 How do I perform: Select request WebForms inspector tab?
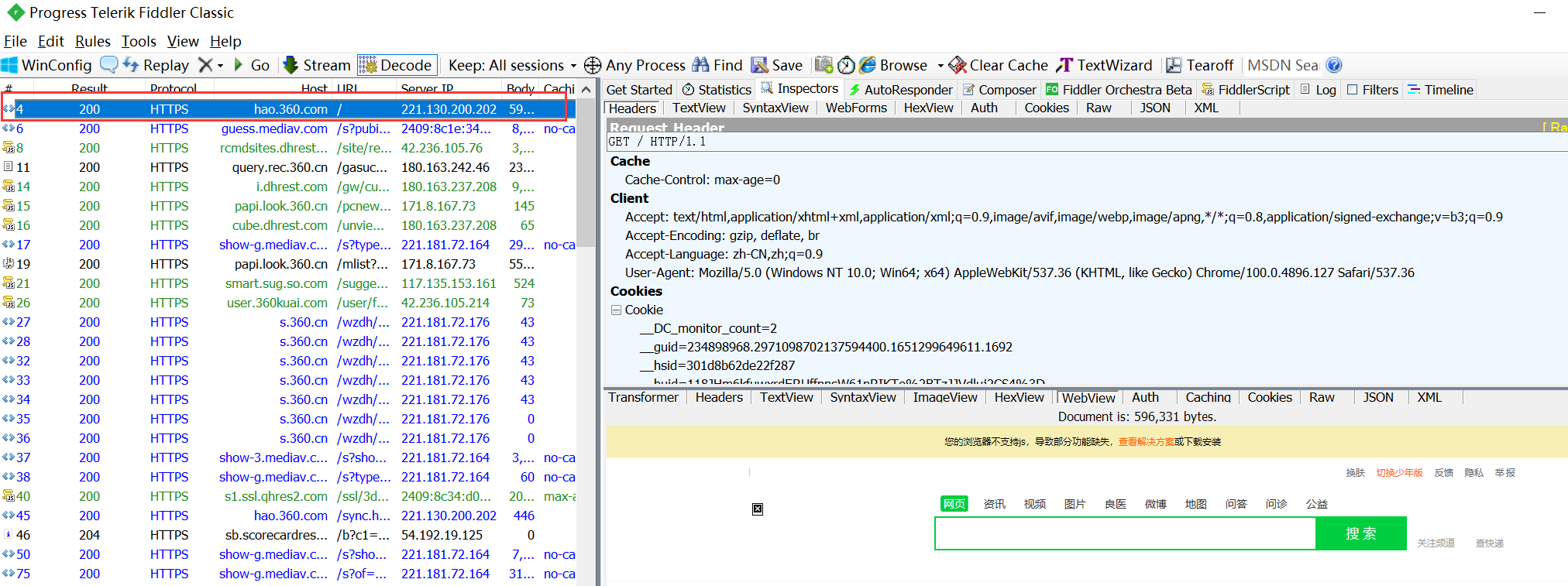pos(856,108)
